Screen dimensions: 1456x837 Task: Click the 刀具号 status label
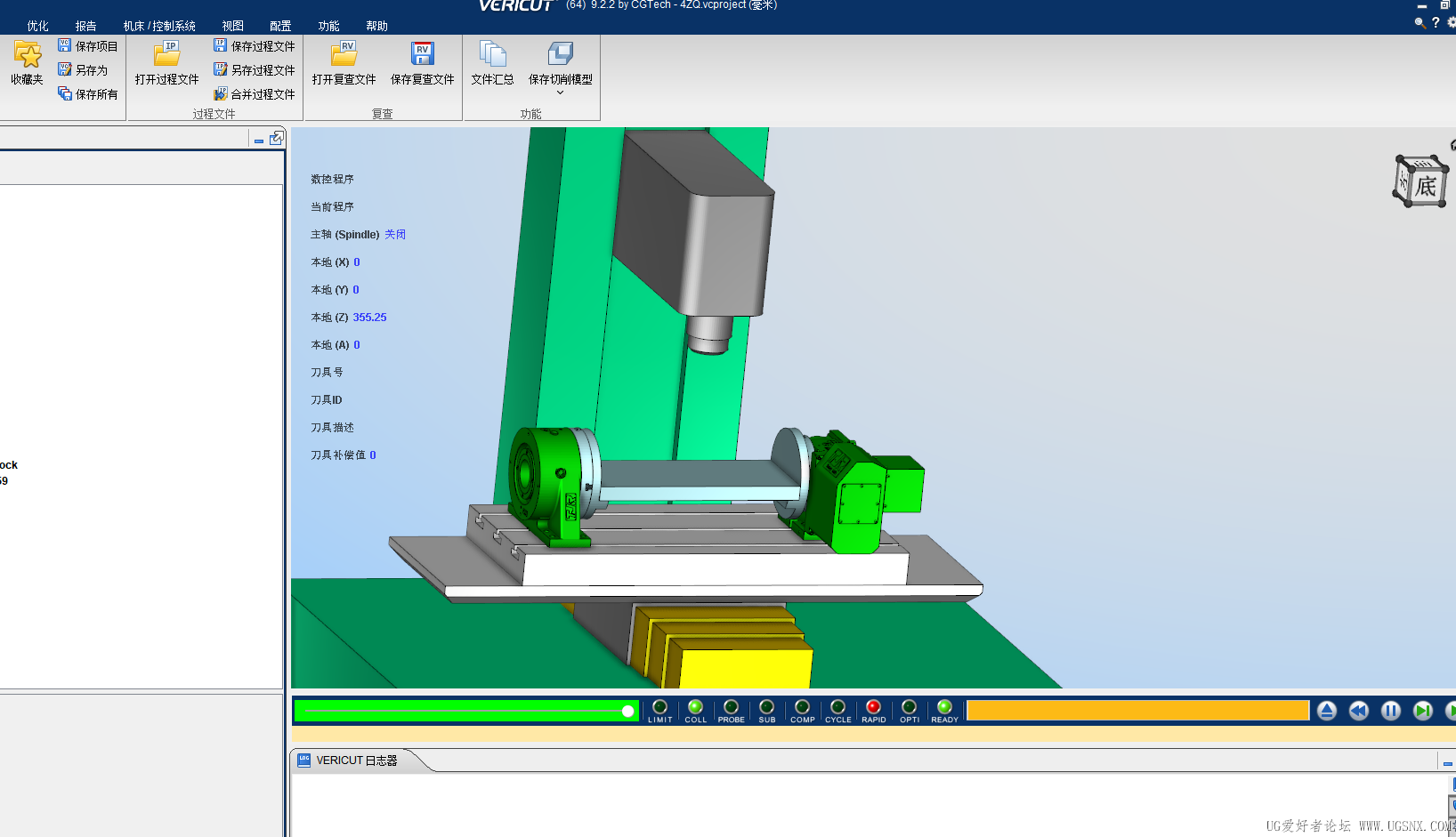[x=327, y=373]
